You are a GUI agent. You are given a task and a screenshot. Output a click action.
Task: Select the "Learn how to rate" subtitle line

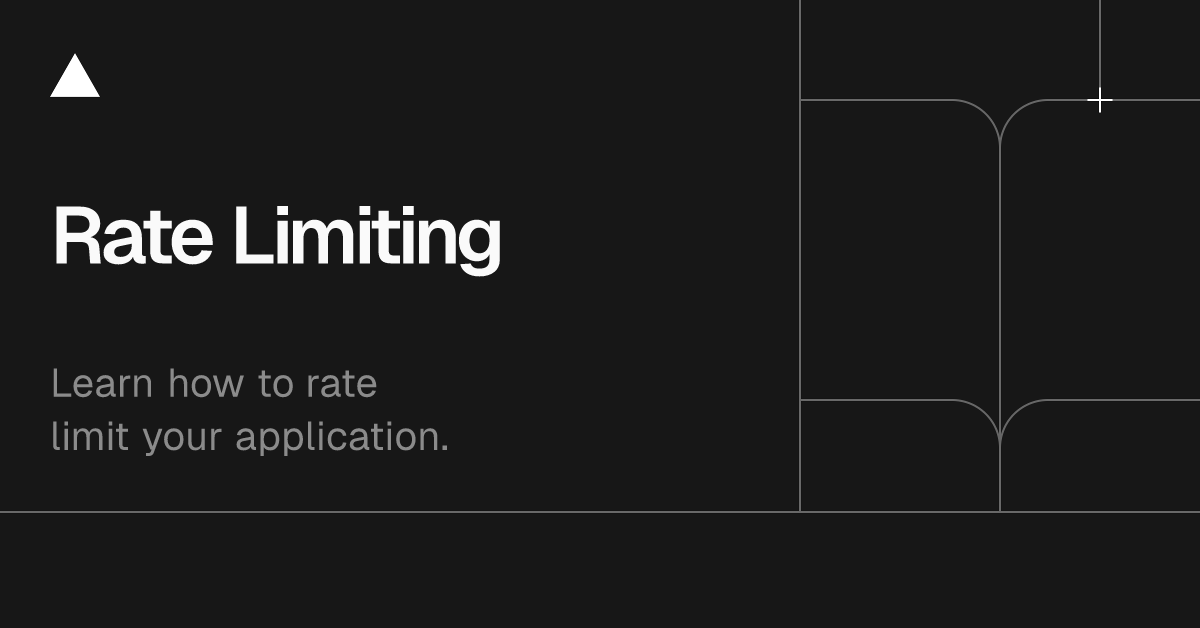click(x=214, y=384)
